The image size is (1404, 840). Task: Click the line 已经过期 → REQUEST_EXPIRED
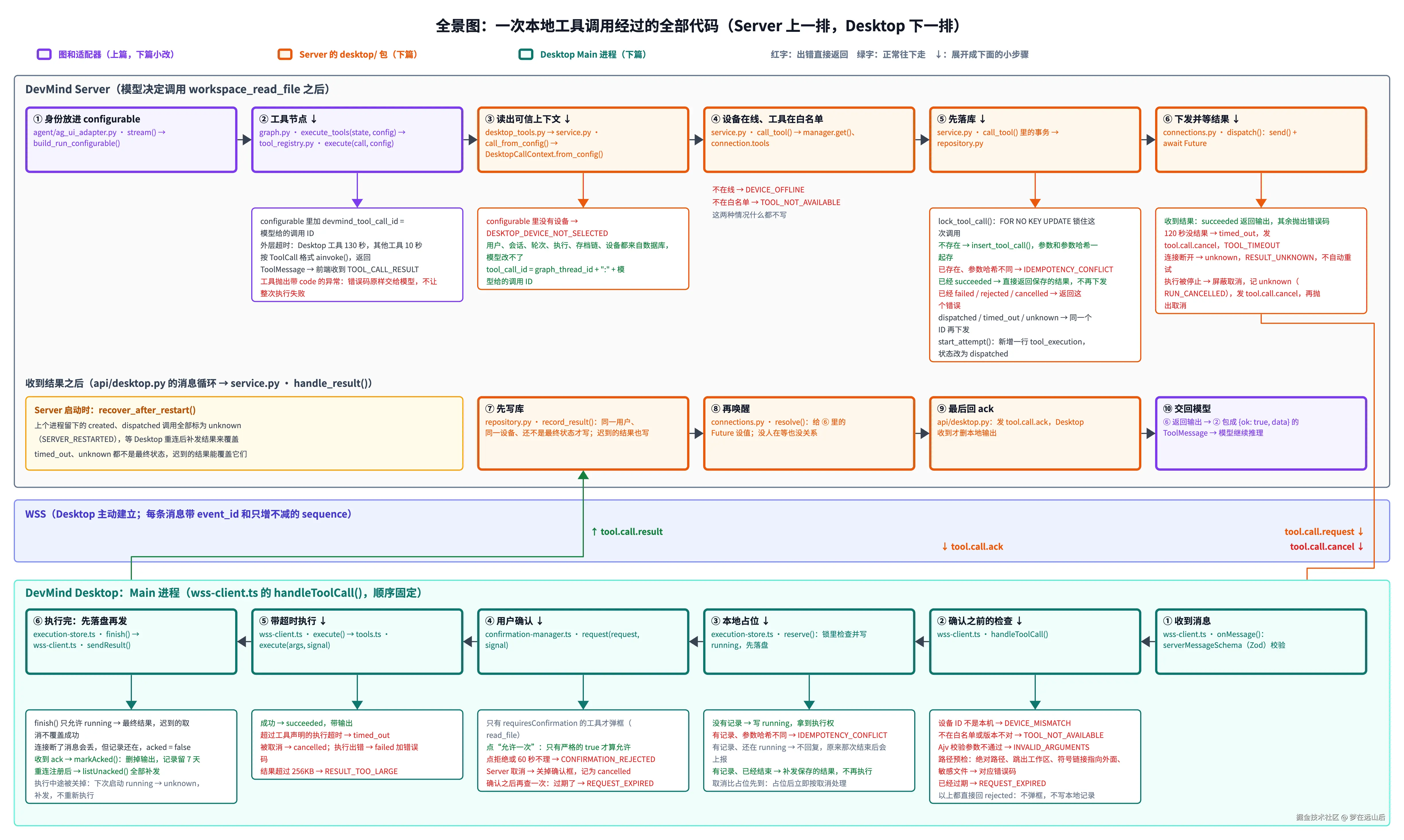(991, 784)
